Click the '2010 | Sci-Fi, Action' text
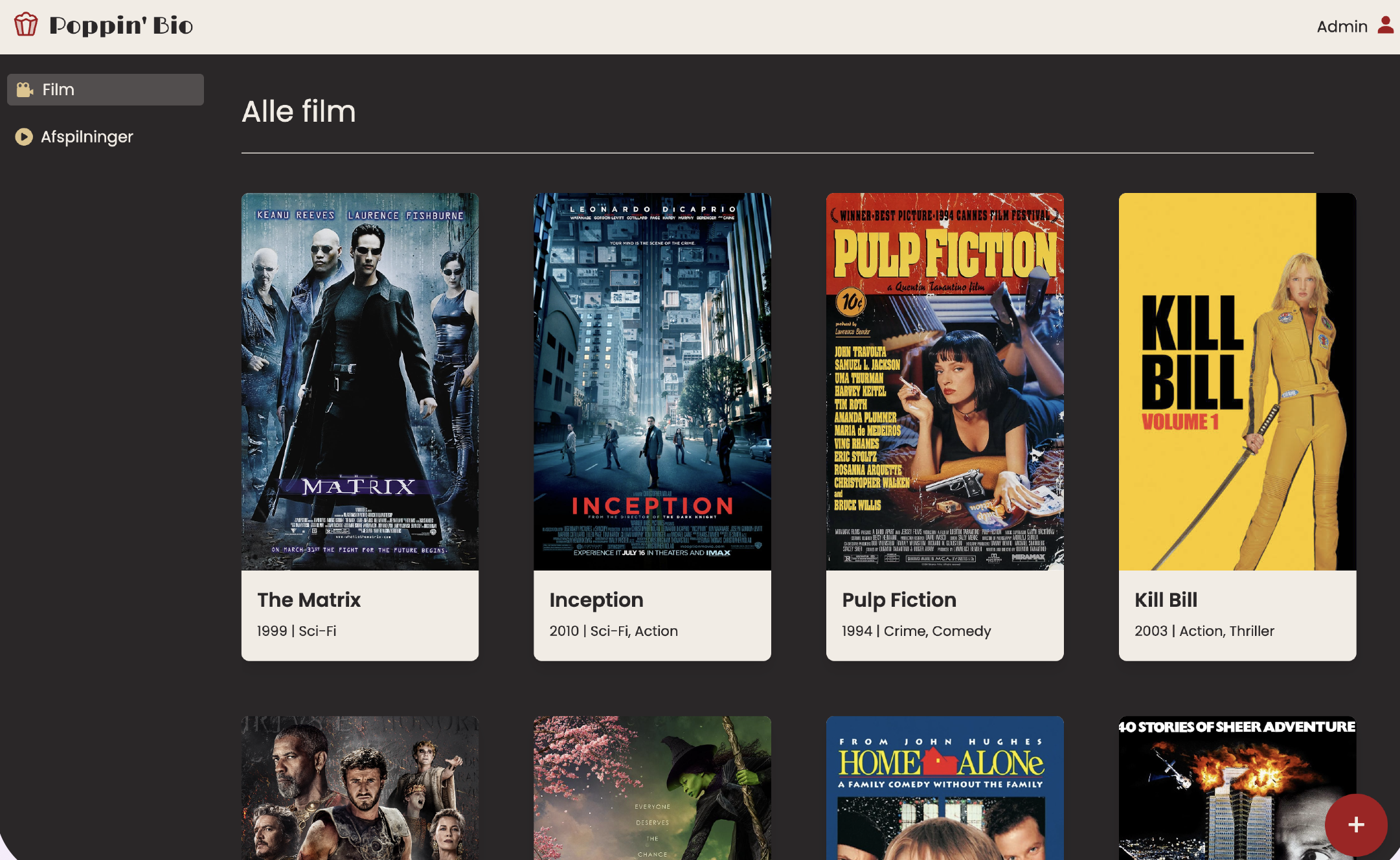 [x=613, y=631]
